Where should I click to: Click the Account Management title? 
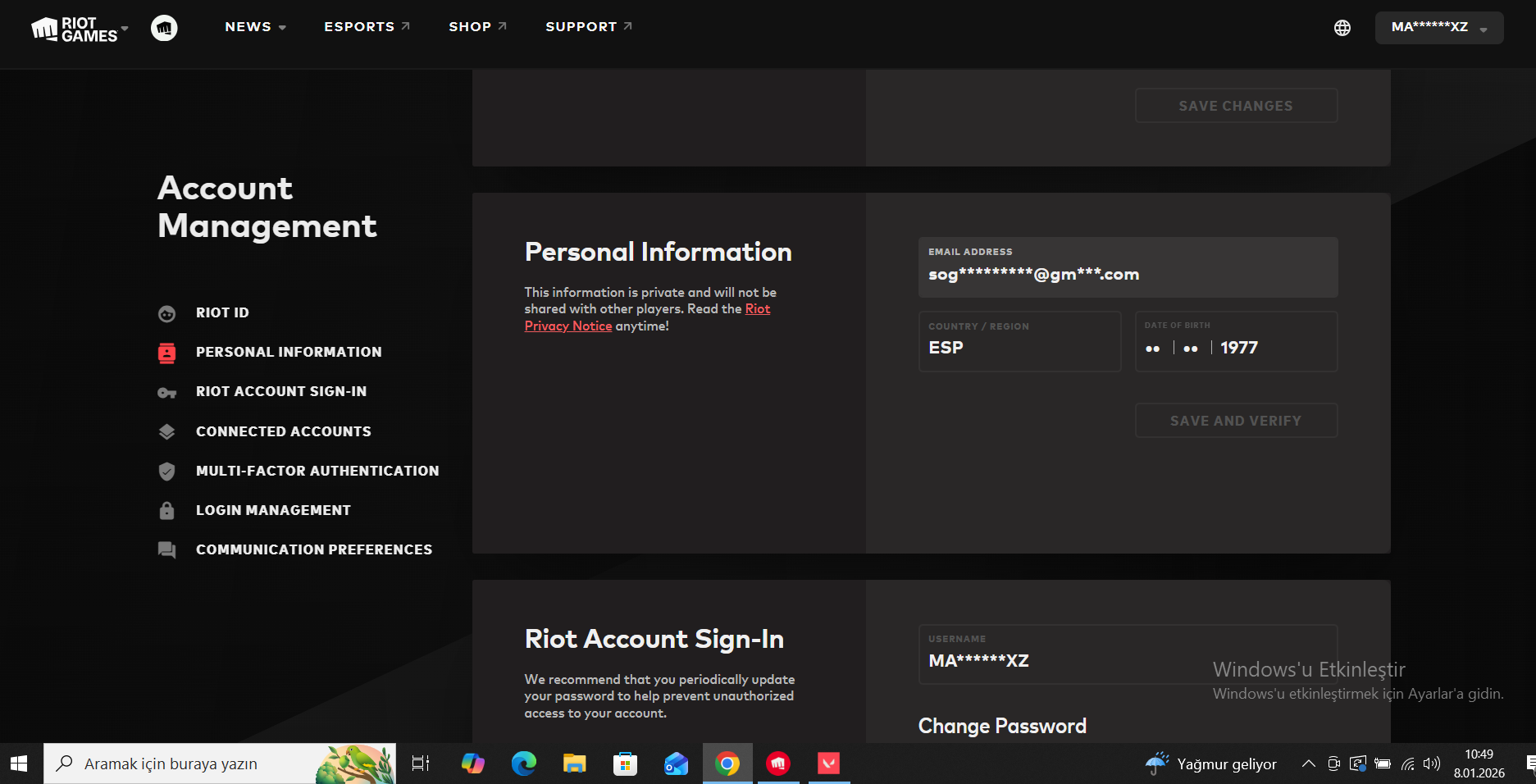(x=267, y=207)
